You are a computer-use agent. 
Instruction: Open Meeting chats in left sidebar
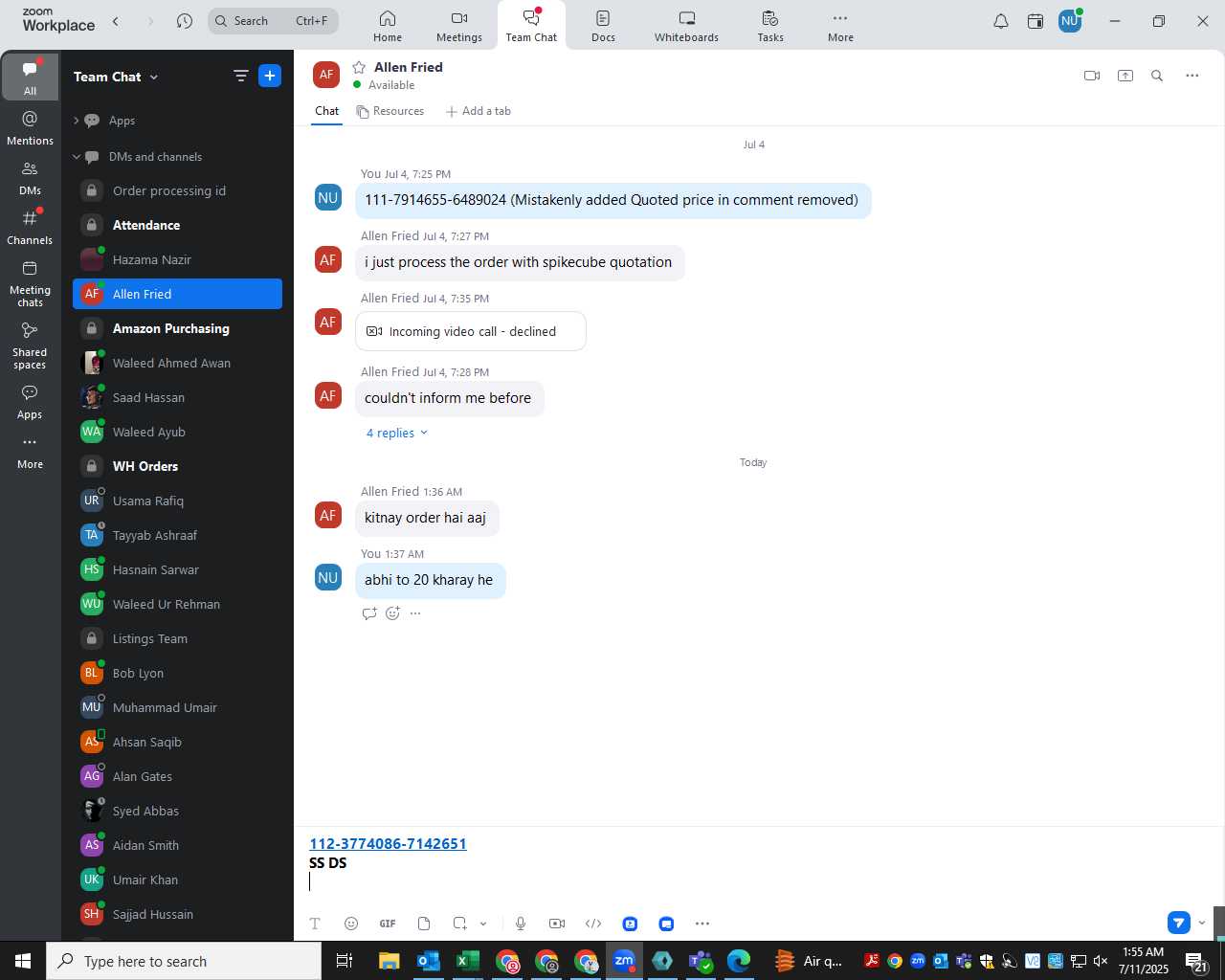pos(31,283)
